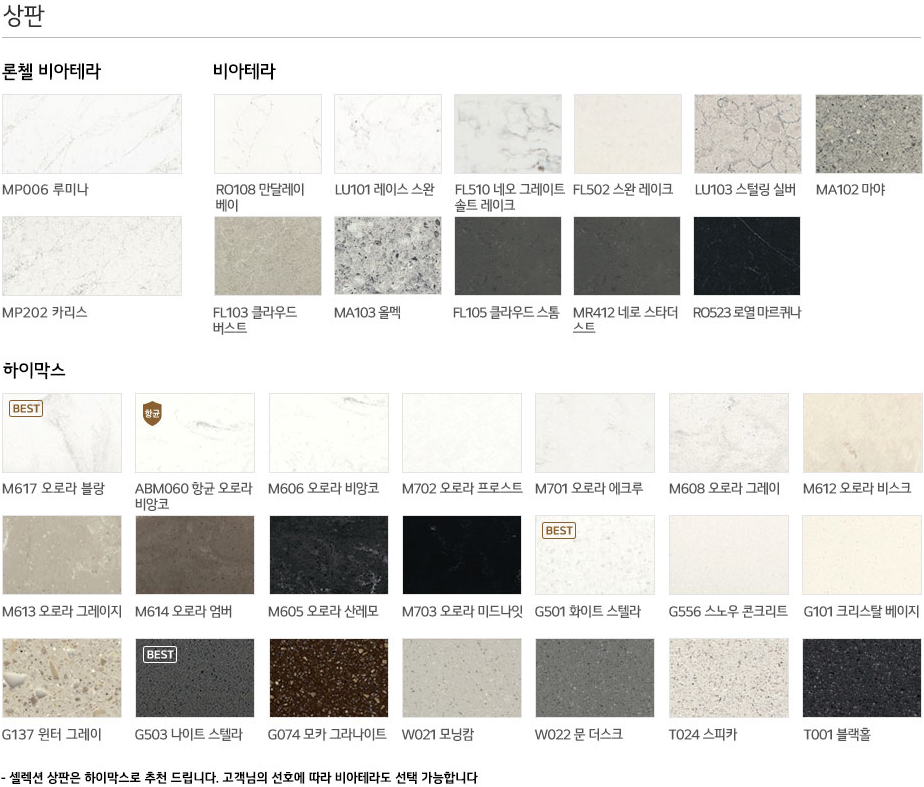Image resolution: width=924 pixels, height=787 pixels.
Task: Select the M703 오로라 미드나잇 swatch
Action: point(462,555)
